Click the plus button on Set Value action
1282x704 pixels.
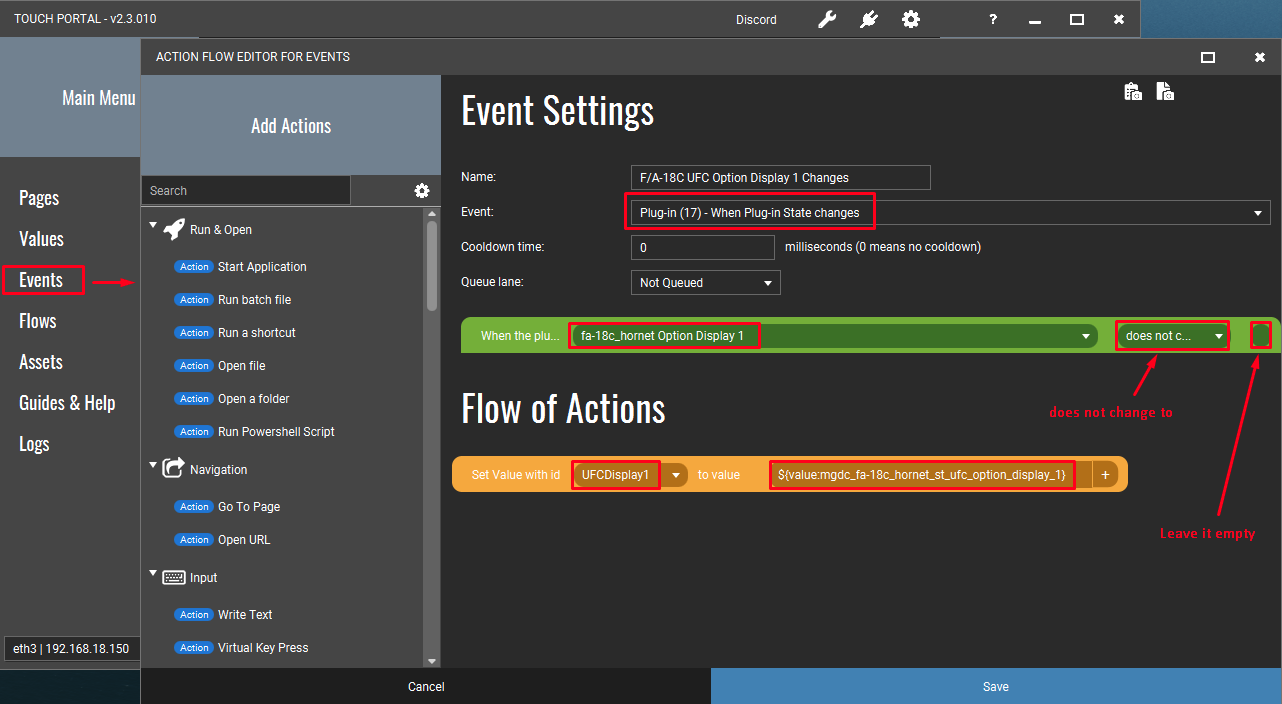1105,475
